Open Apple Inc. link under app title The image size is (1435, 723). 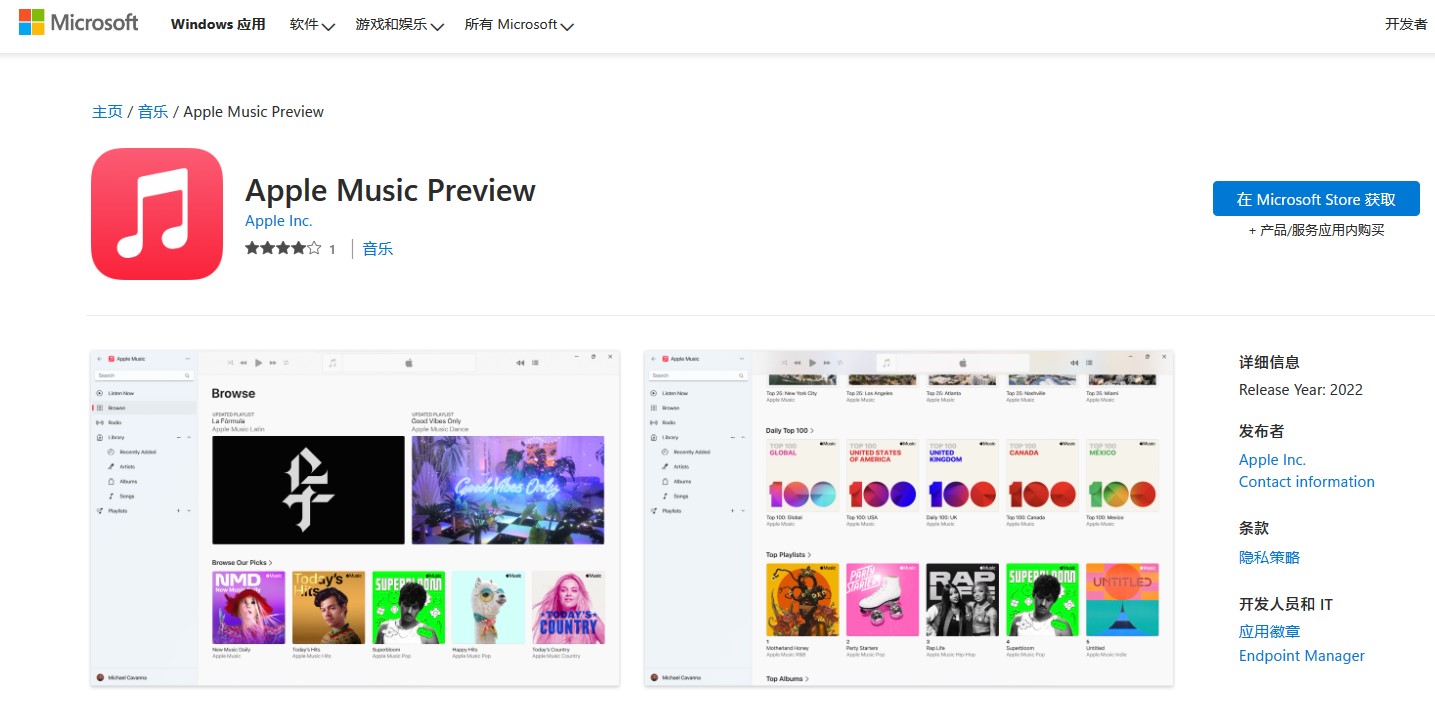(279, 221)
